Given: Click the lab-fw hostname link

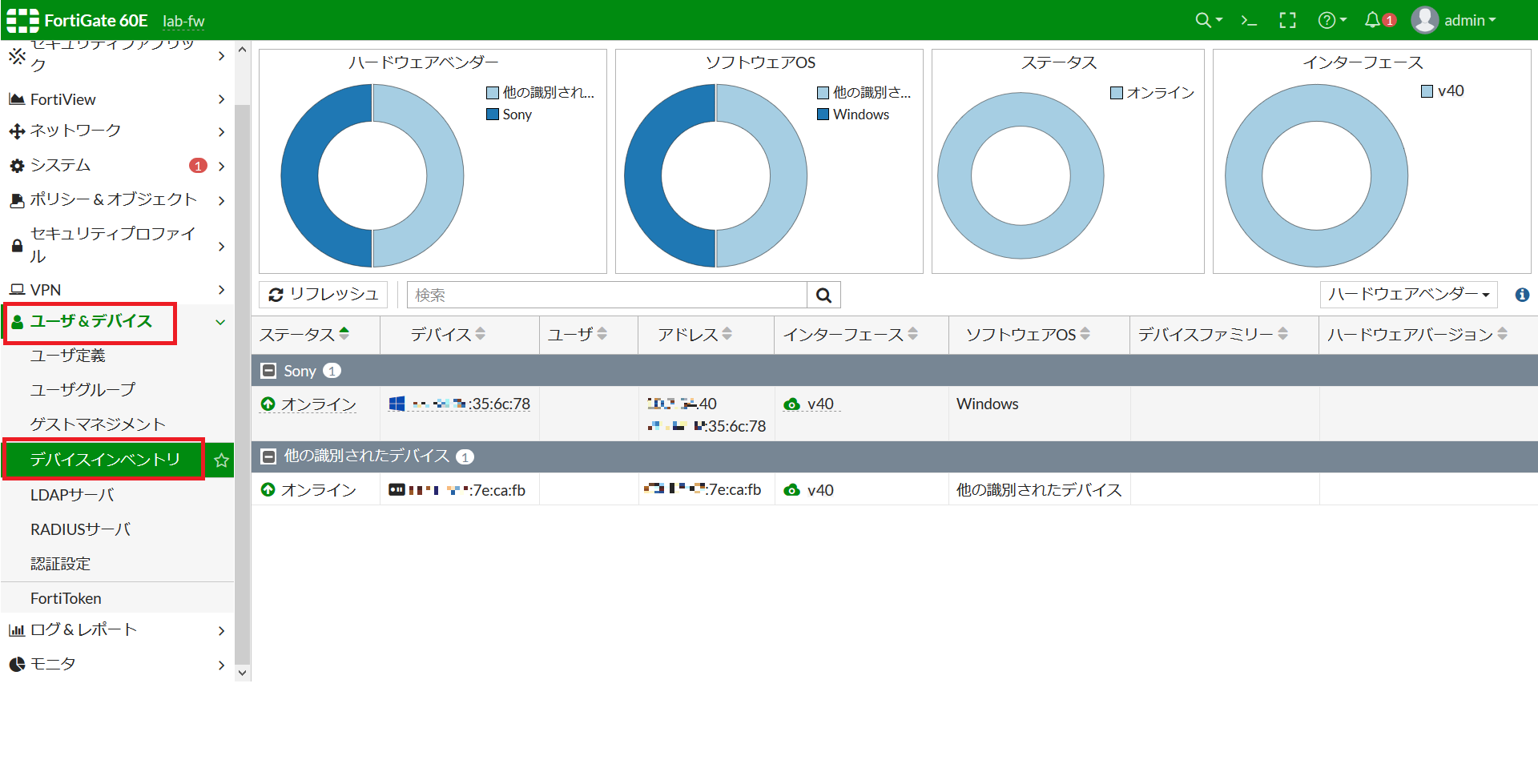Looking at the screenshot, I should [x=183, y=21].
